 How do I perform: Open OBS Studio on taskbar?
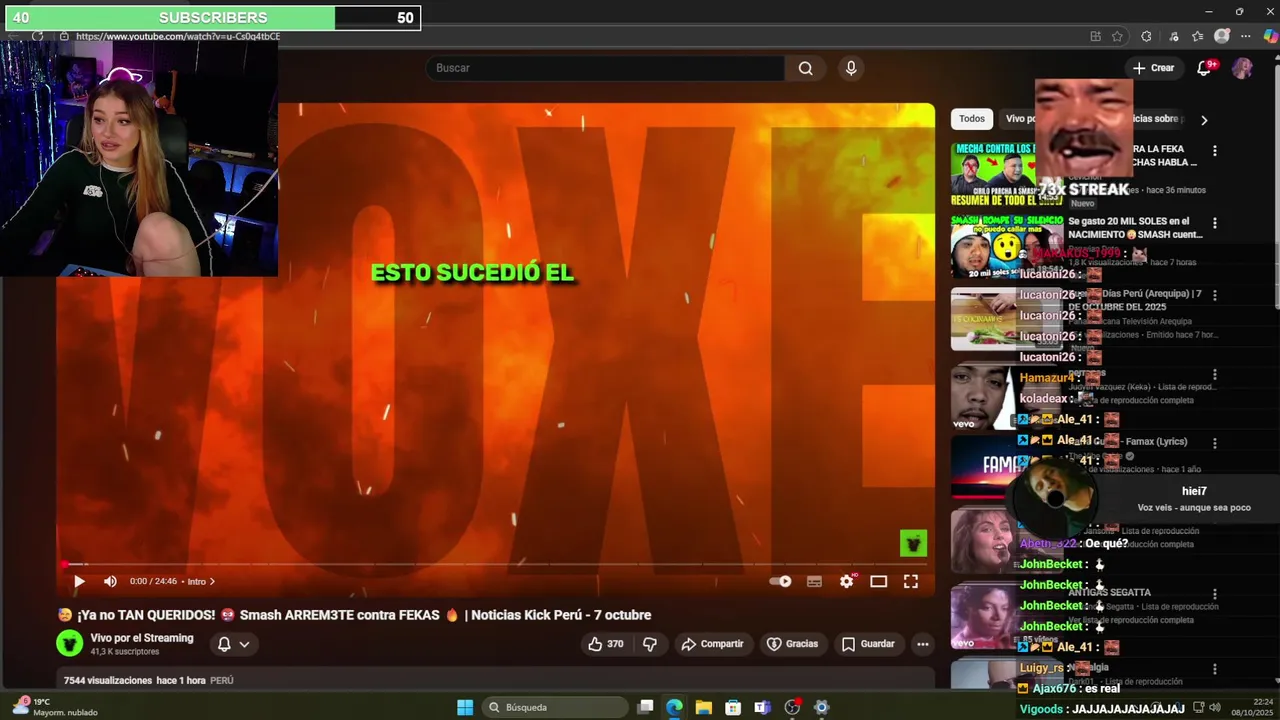[x=792, y=707]
